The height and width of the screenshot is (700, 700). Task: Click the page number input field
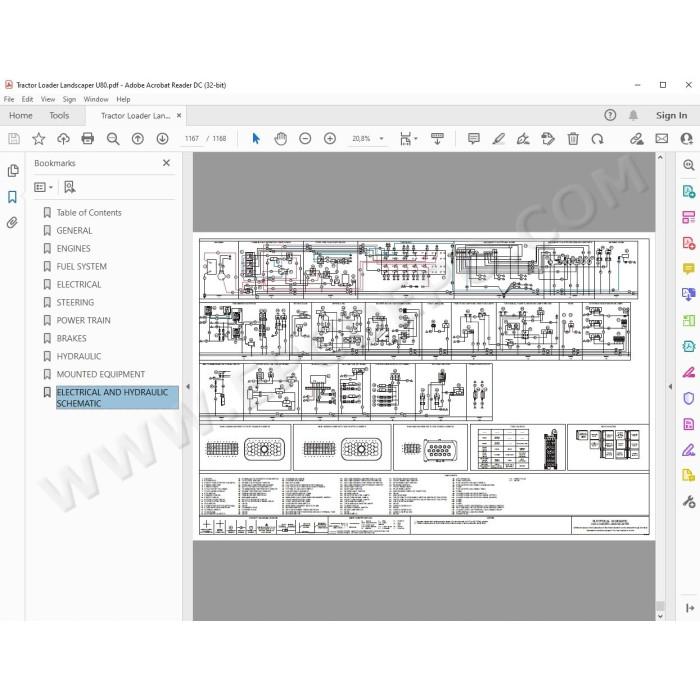(x=192, y=139)
